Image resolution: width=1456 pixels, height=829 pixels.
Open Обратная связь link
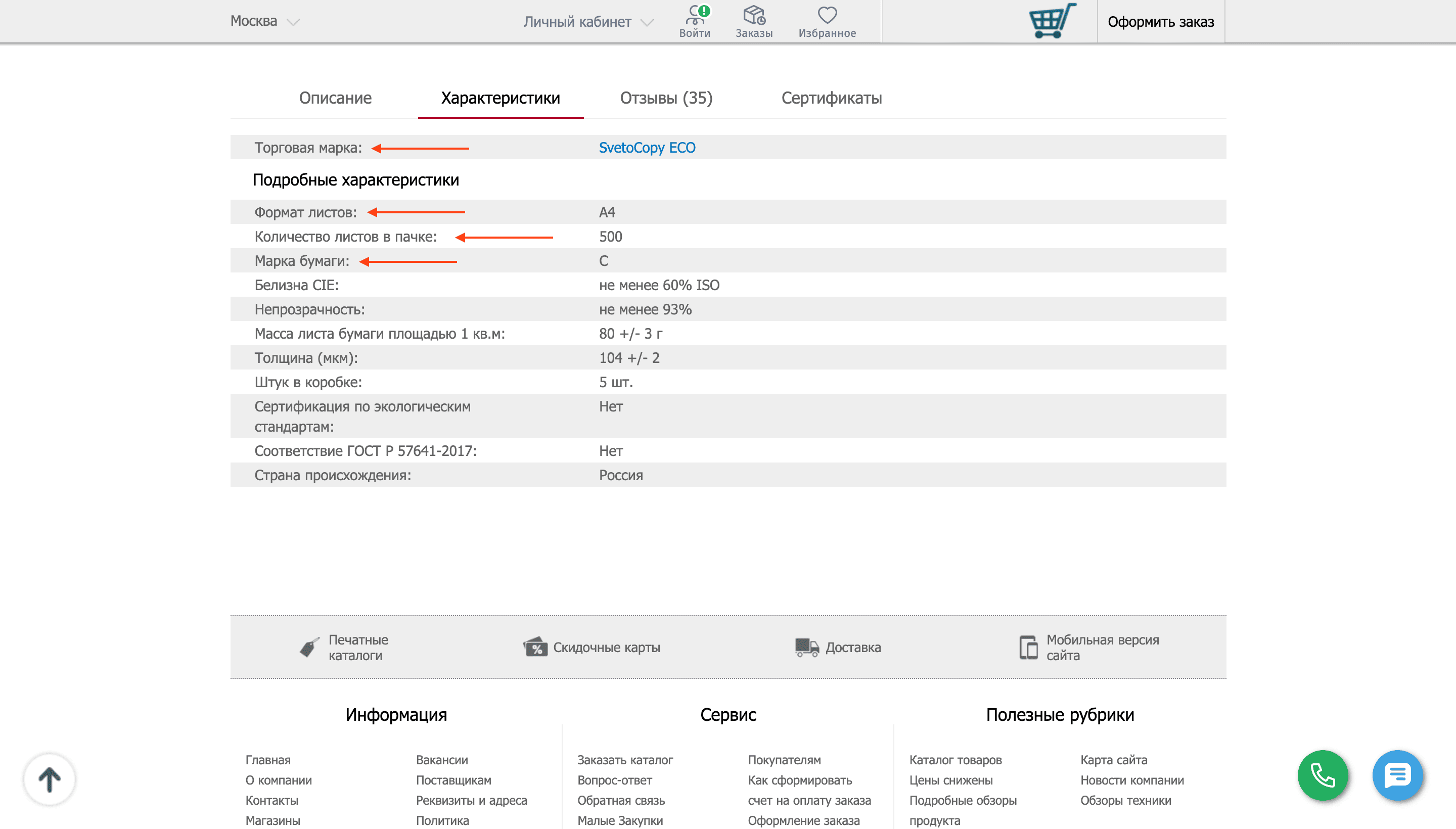tap(621, 801)
